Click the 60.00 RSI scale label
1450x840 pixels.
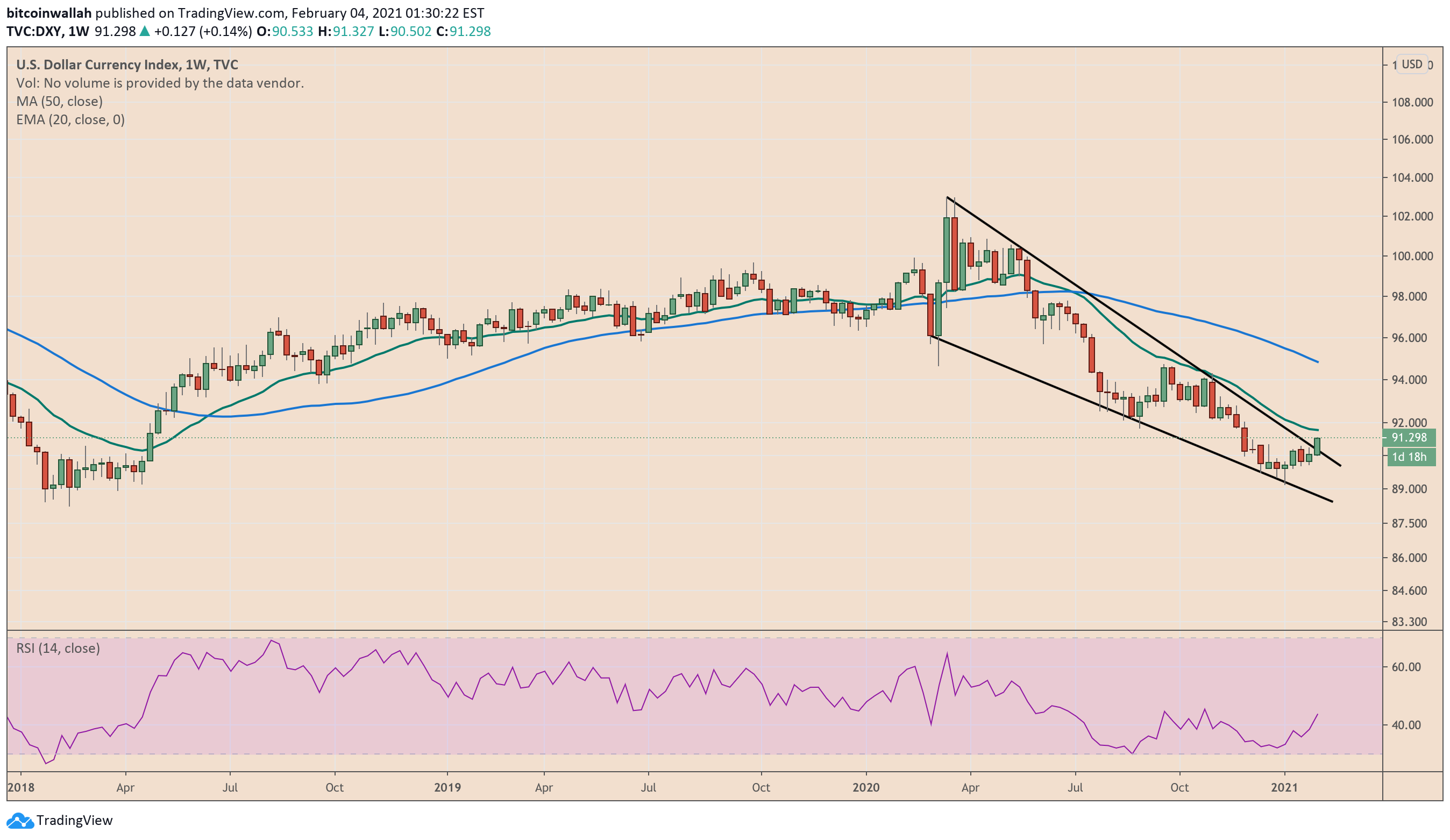[x=1406, y=667]
